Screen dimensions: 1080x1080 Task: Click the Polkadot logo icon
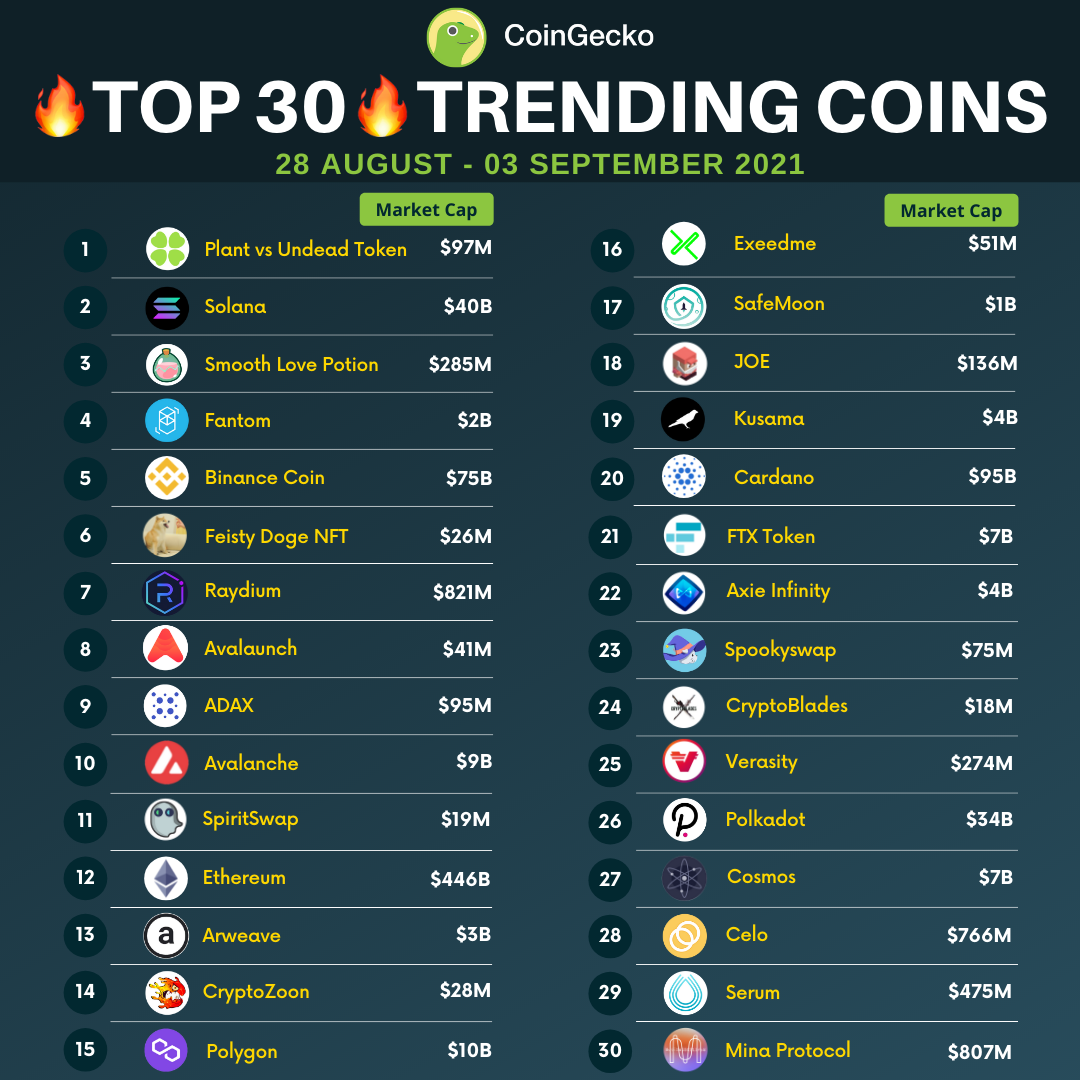pos(685,820)
